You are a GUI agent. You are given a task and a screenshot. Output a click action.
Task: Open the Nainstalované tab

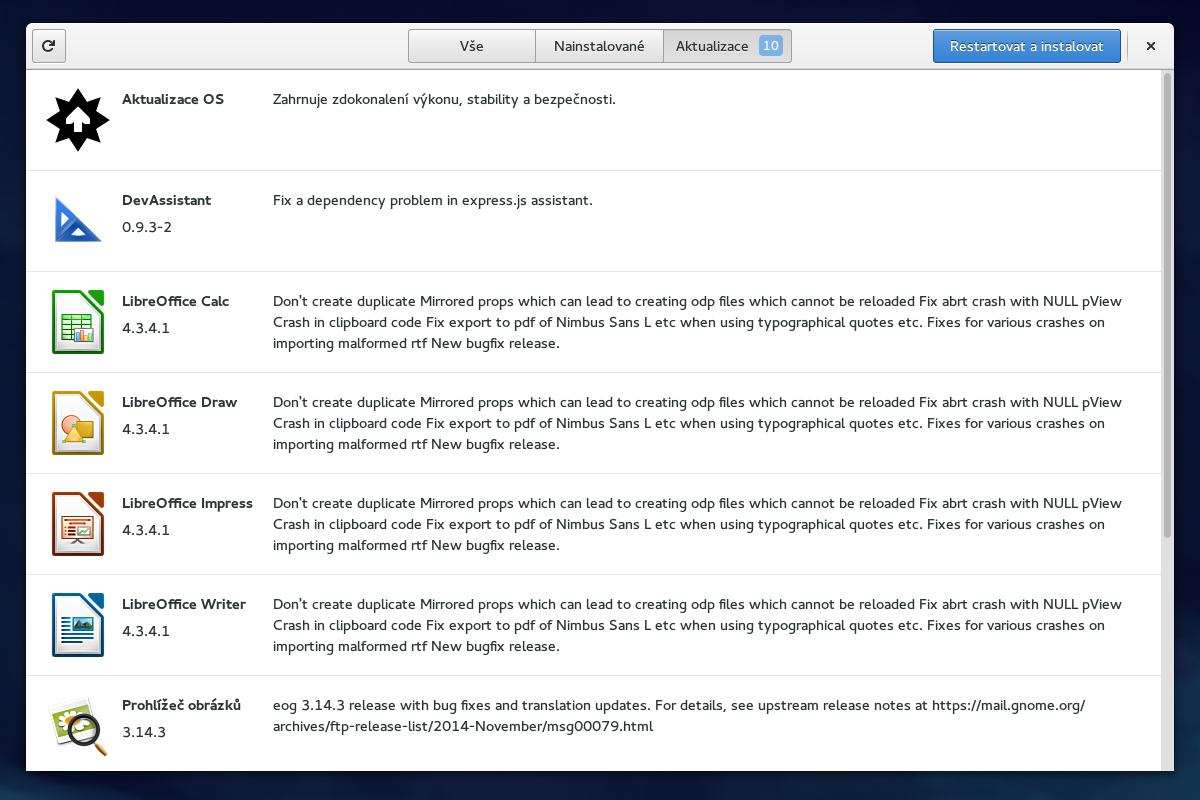pos(599,46)
